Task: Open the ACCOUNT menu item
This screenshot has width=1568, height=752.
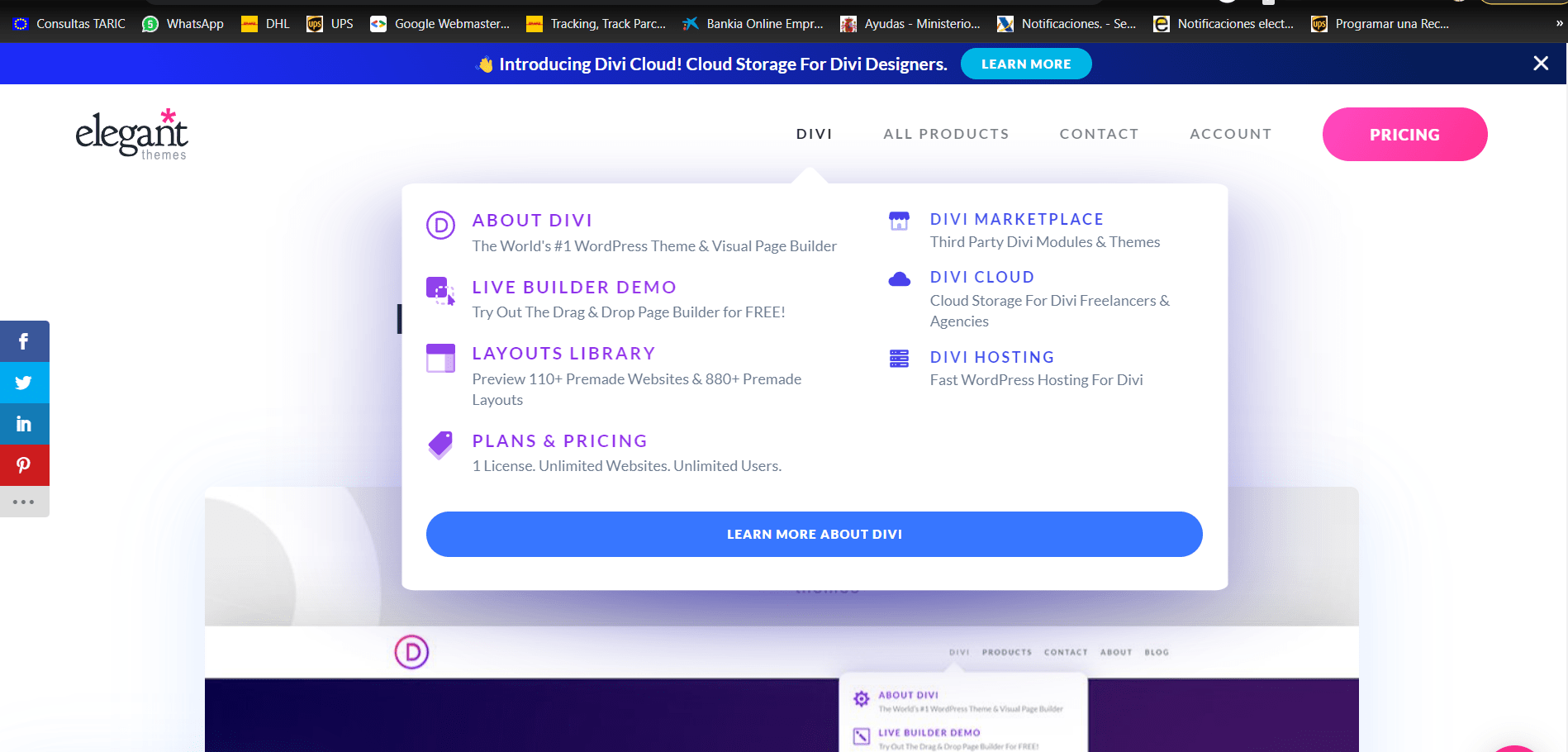Action: click(x=1230, y=134)
